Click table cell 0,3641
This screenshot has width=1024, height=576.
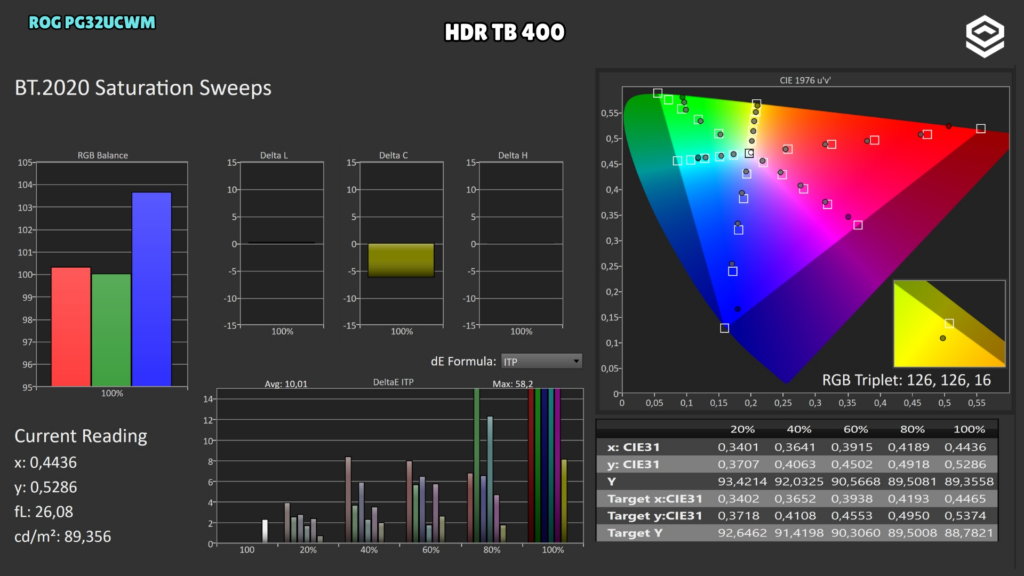[795, 447]
